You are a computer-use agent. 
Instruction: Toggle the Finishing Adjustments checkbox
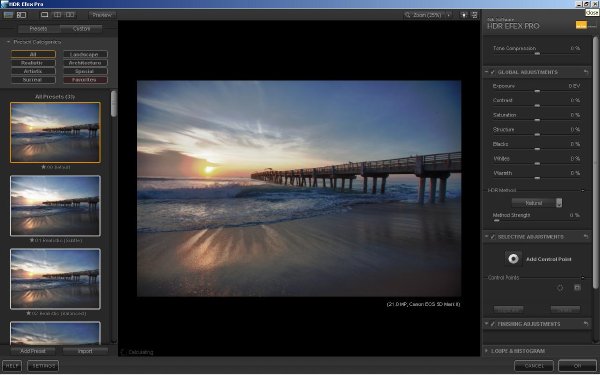pyautogui.click(x=492, y=324)
